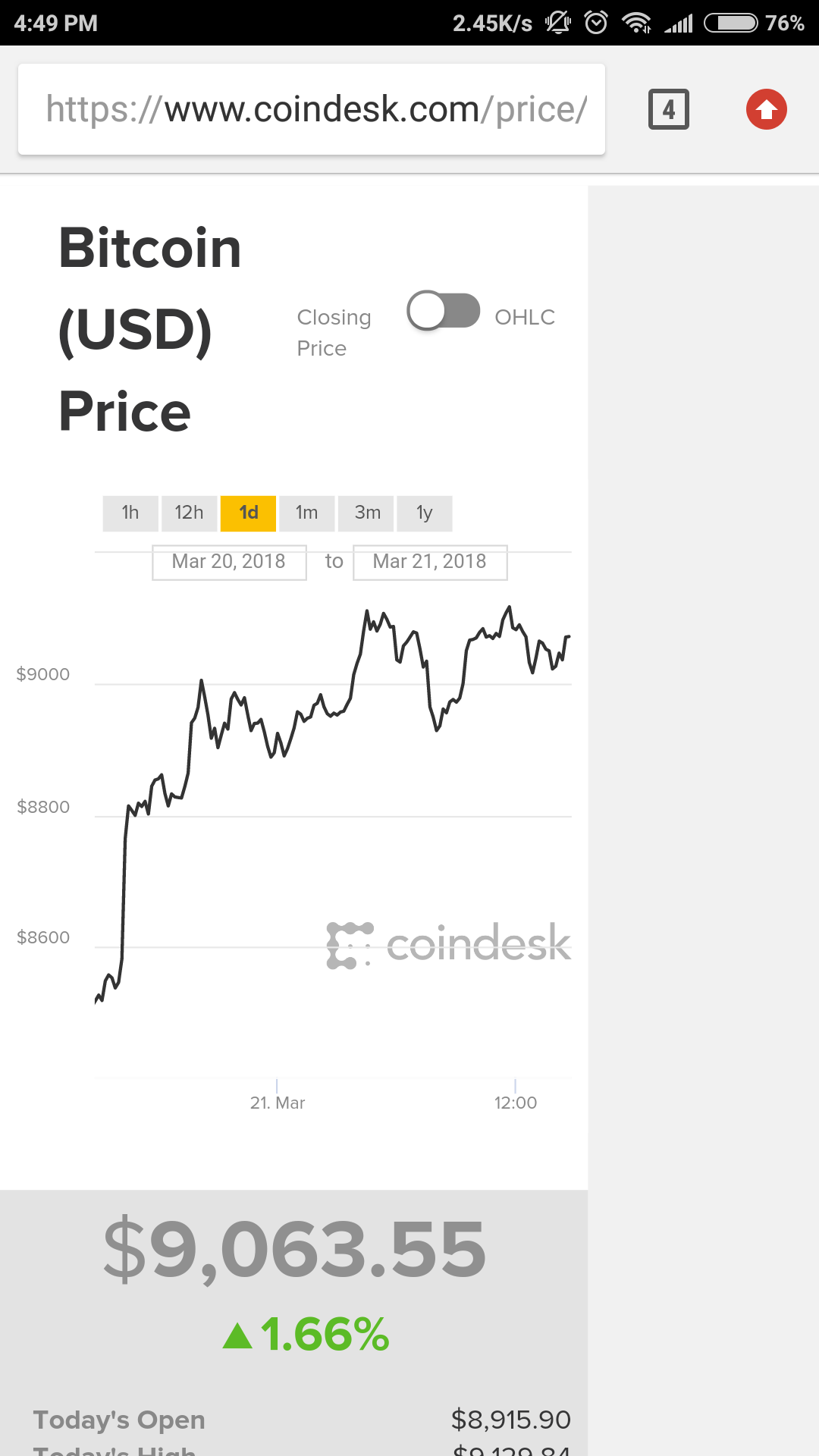The image size is (819, 1456).
Task: Select the 1m chart range
Action: (306, 513)
